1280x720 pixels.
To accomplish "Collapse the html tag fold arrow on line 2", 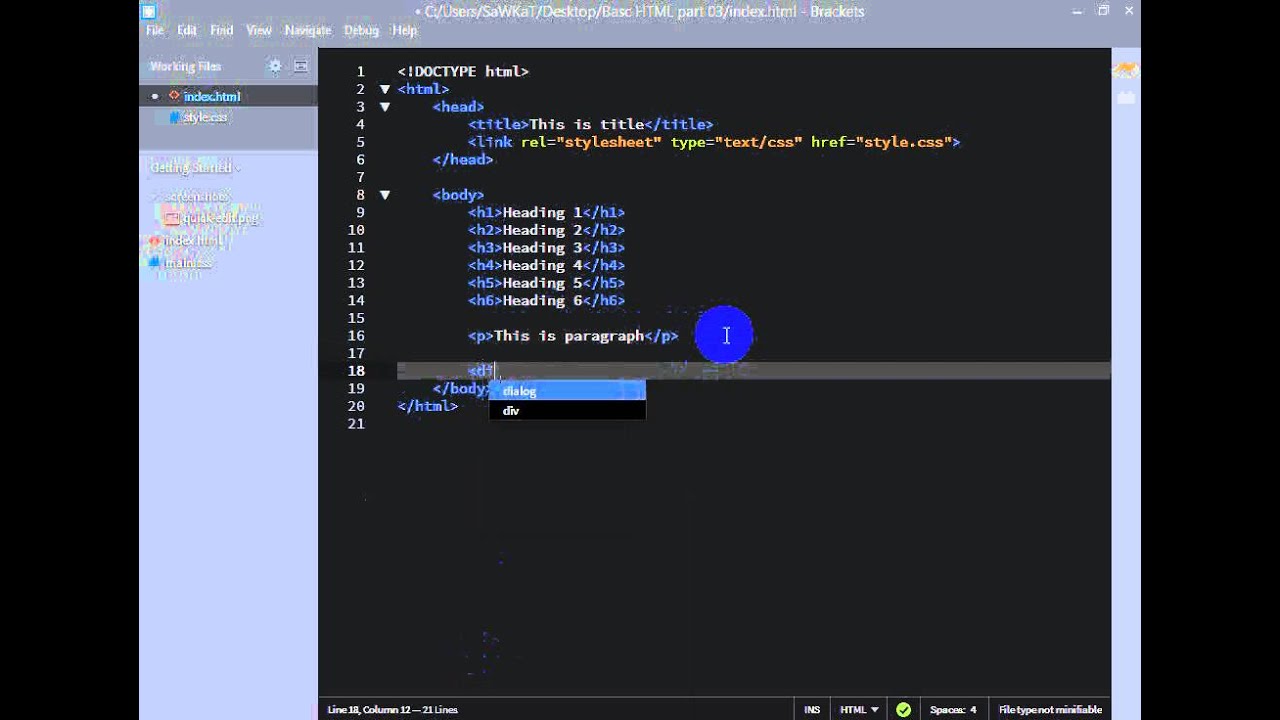I will point(385,89).
